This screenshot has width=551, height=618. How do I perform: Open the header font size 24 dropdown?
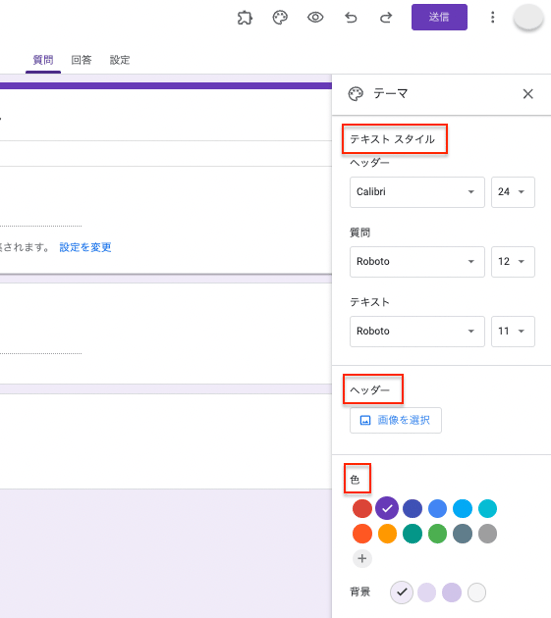click(x=512, y=192)
